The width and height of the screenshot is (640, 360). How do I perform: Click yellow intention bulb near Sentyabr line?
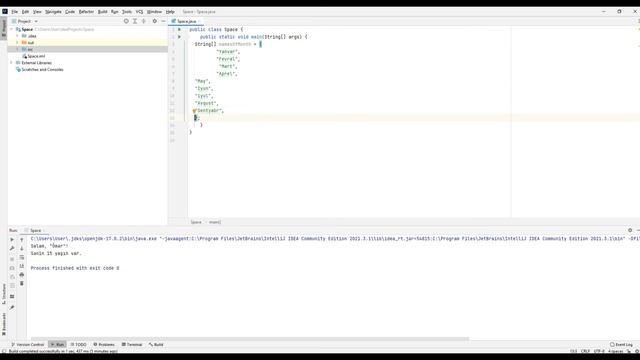[x=195, y=111]
